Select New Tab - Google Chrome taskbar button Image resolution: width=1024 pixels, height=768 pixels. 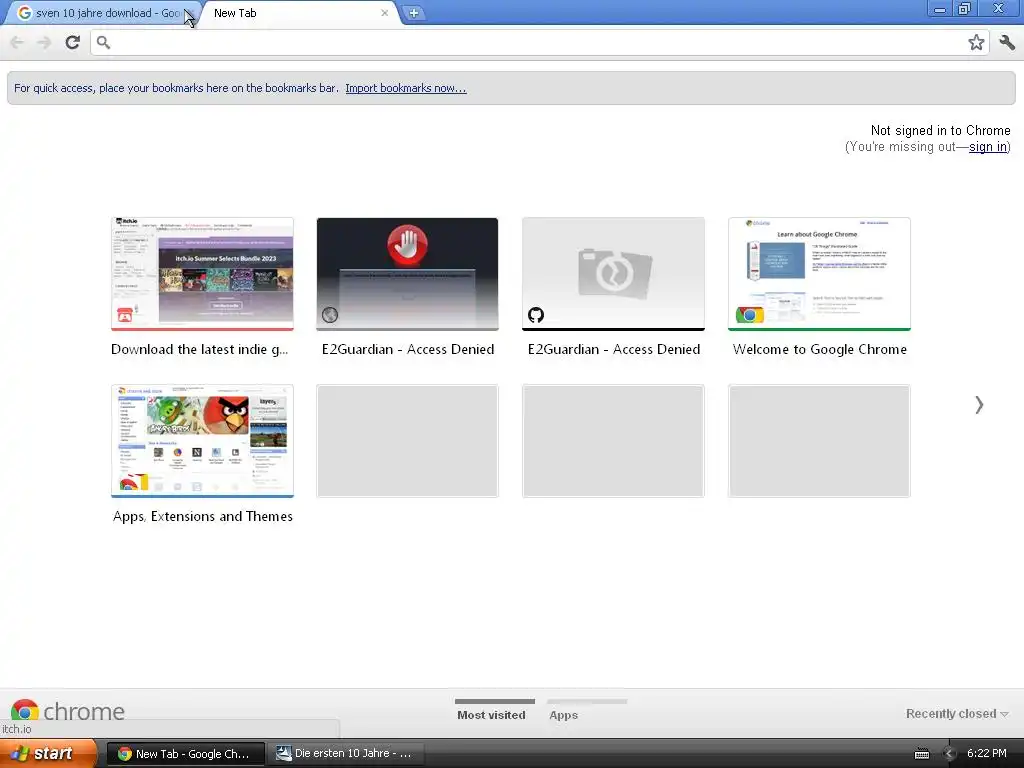(x=185, y=754)
